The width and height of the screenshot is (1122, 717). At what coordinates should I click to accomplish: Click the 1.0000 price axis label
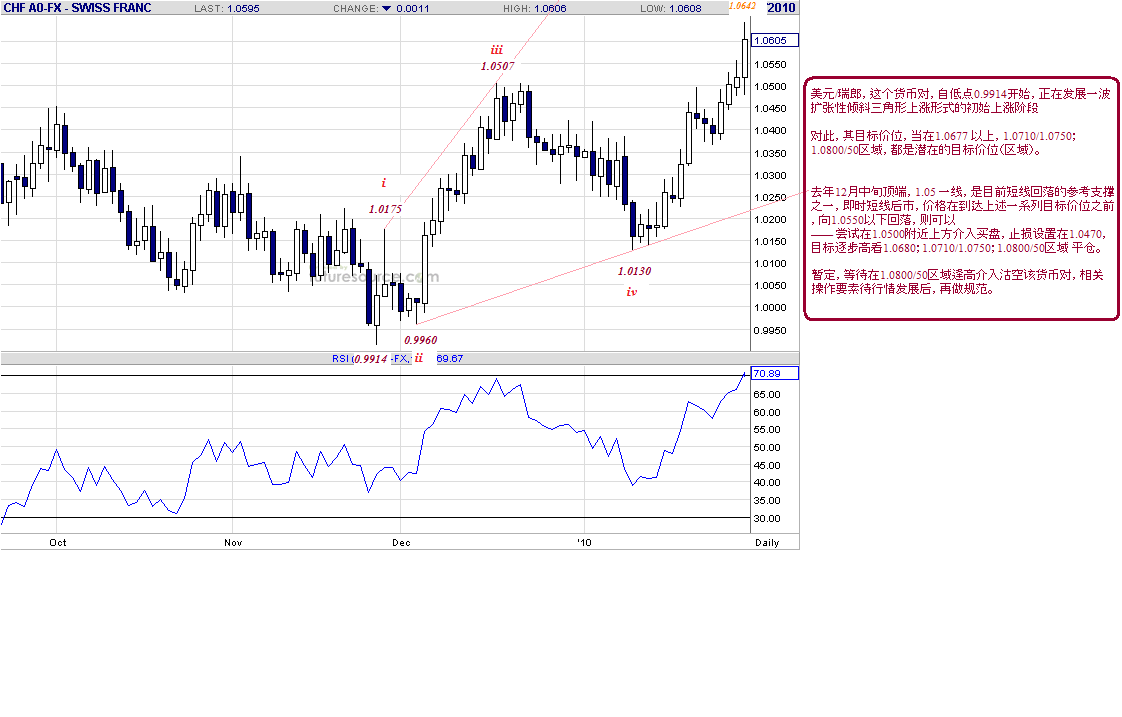click(x=770, y=308)
